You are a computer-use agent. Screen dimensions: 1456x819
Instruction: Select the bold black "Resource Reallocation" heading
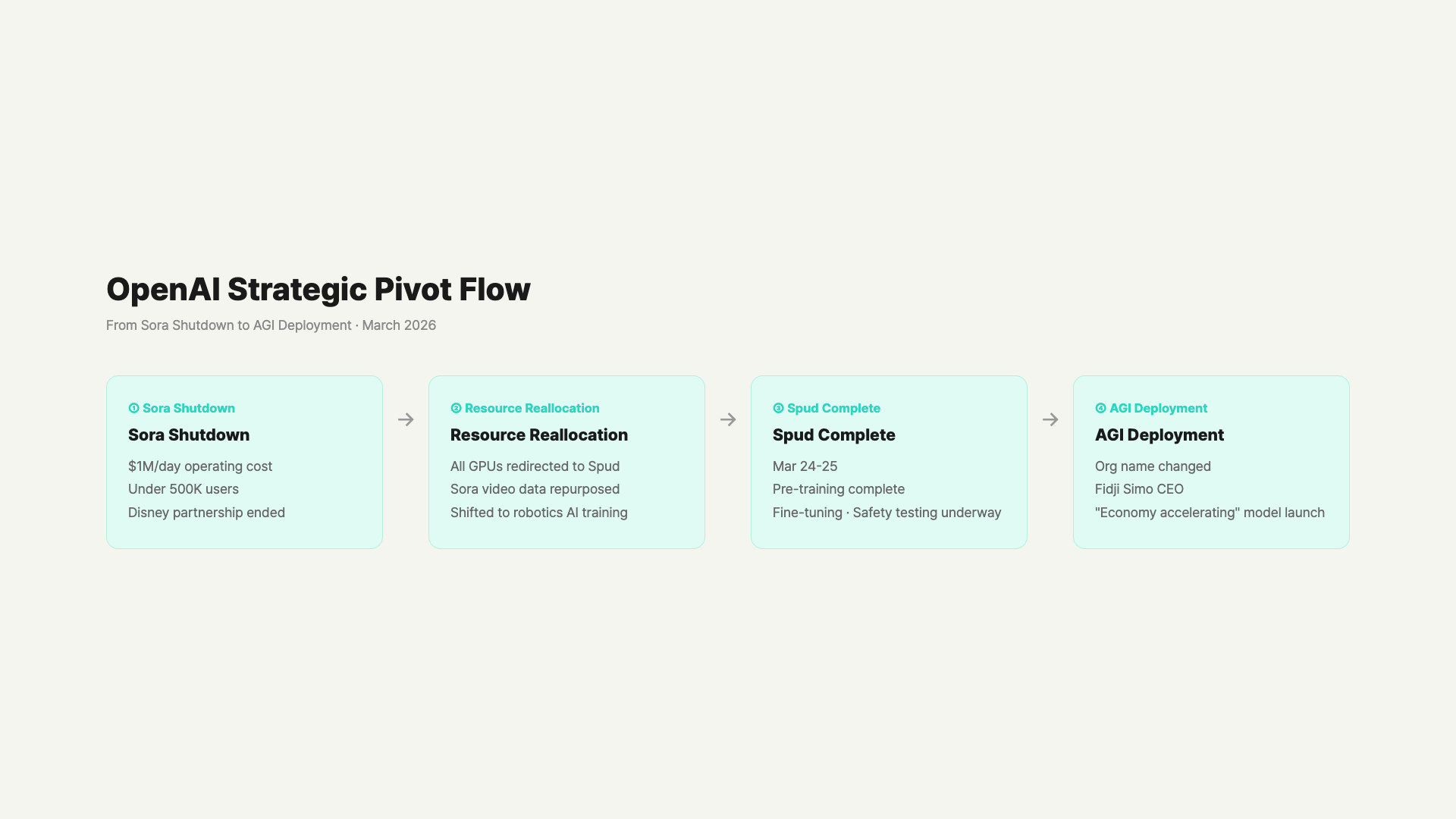pyautogui.click(x=538, y=435)
